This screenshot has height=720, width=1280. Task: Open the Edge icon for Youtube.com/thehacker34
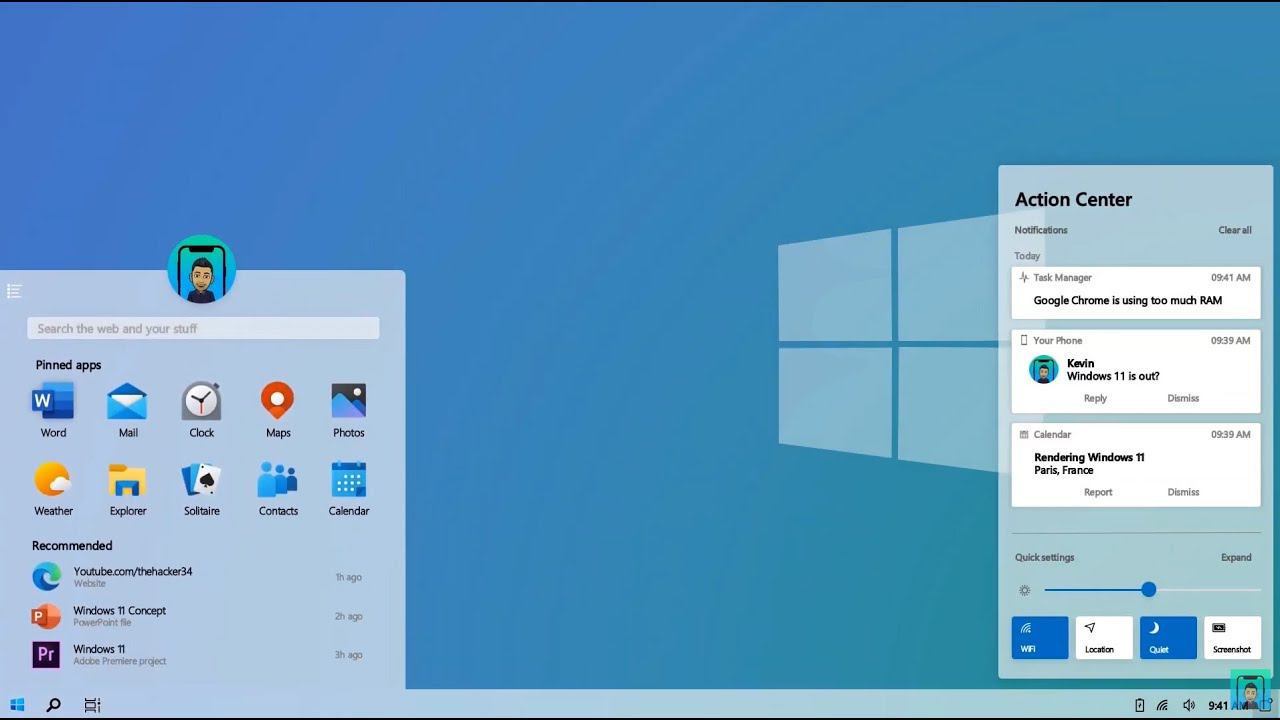tap(46, 577)
